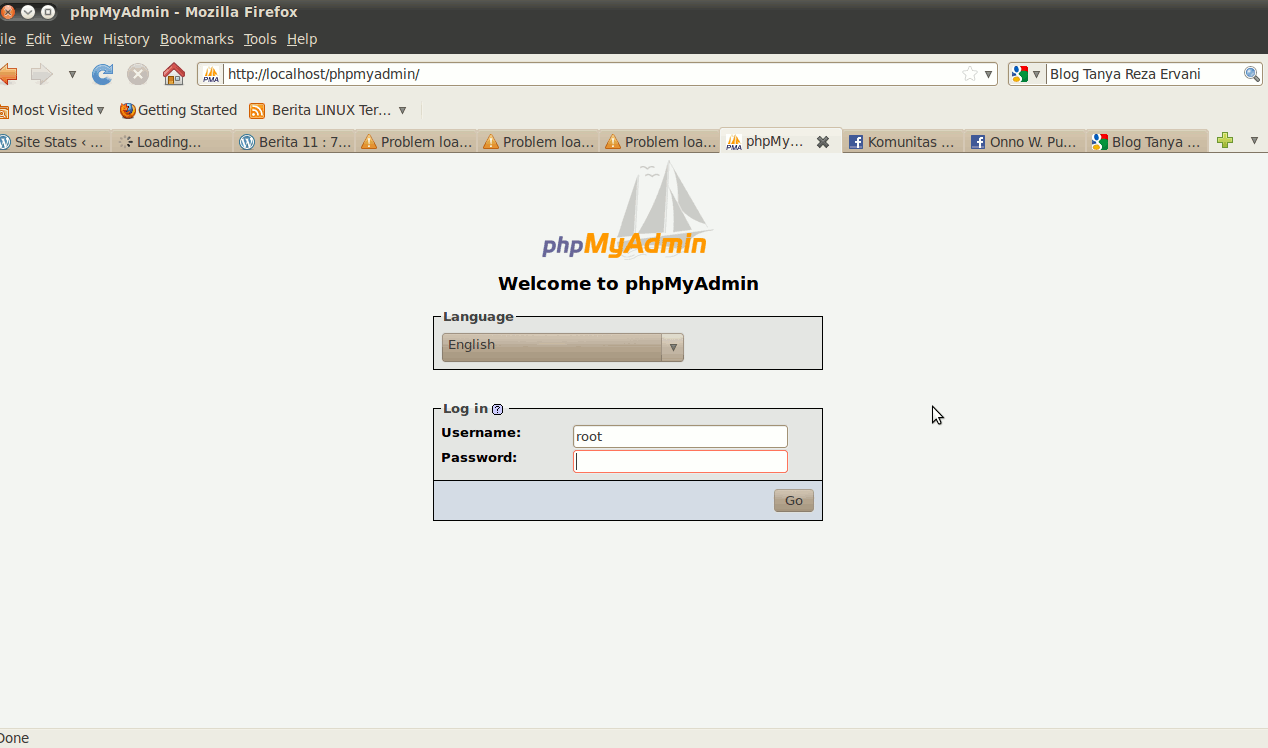Viewport: 1268px width, 748px height.
Task: Open the View menu
Action: tap(76, 39)
